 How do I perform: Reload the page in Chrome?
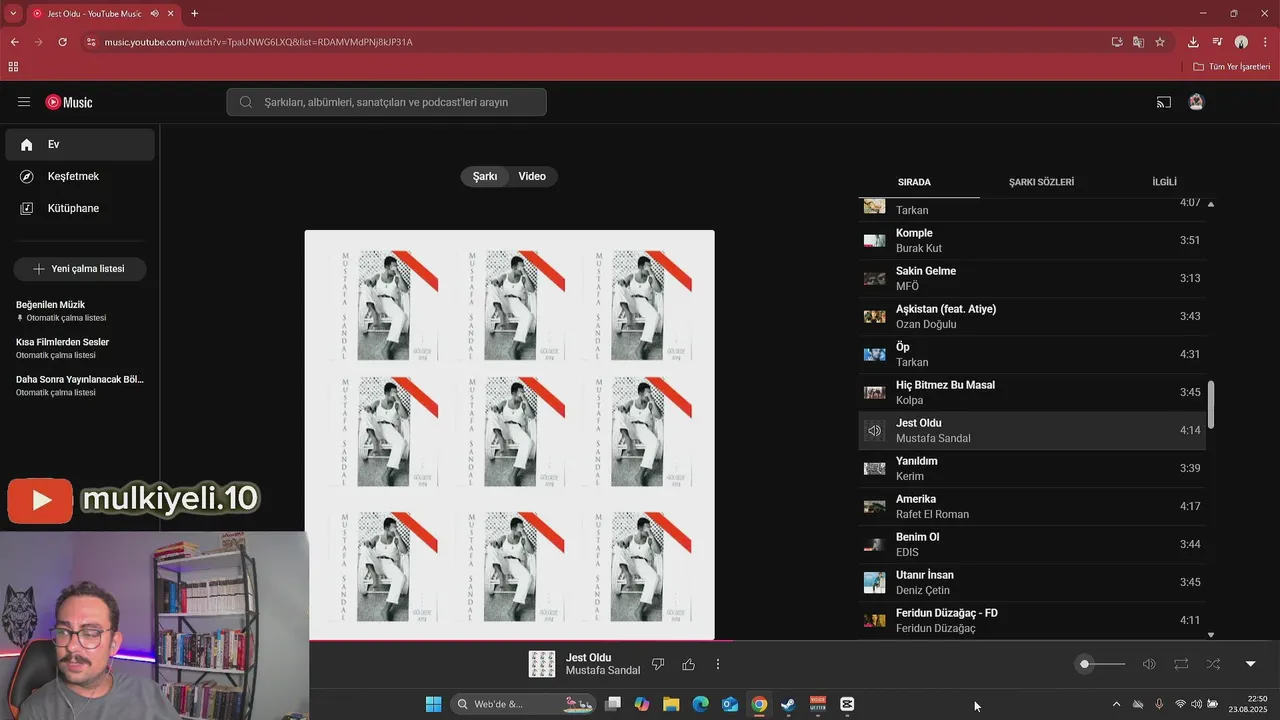click(x=62, y=42)
